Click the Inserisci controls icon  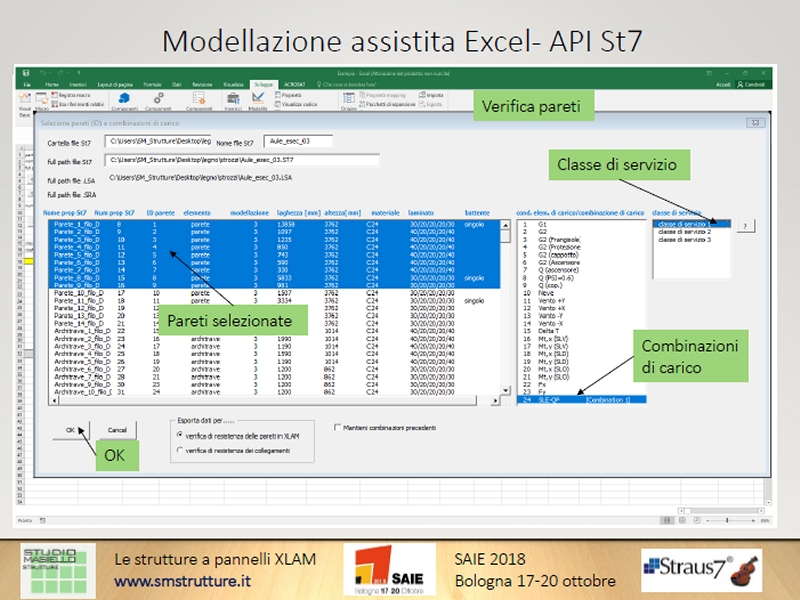232,100
